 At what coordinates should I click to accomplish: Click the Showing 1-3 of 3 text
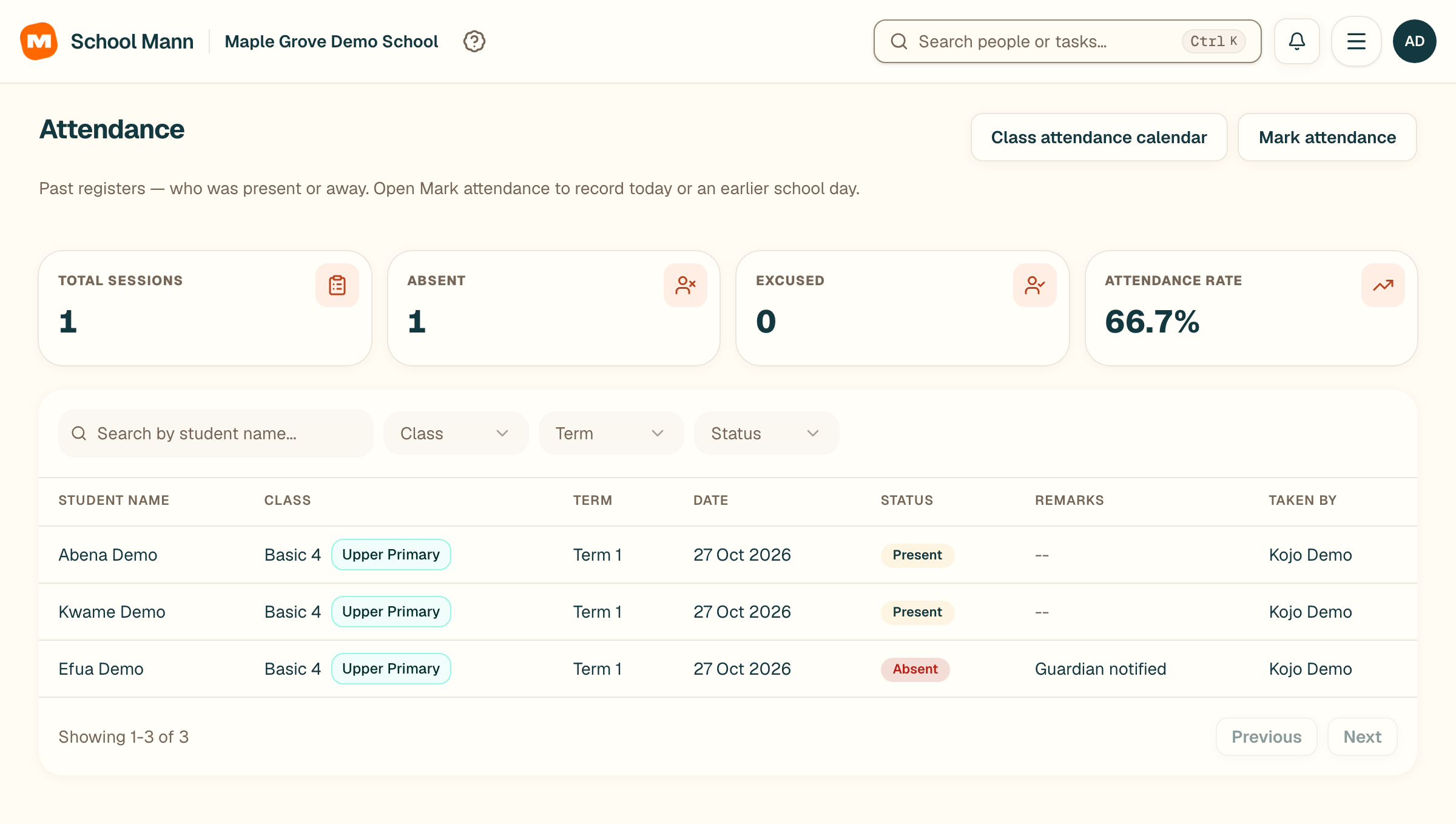click(x=124, y=737)
